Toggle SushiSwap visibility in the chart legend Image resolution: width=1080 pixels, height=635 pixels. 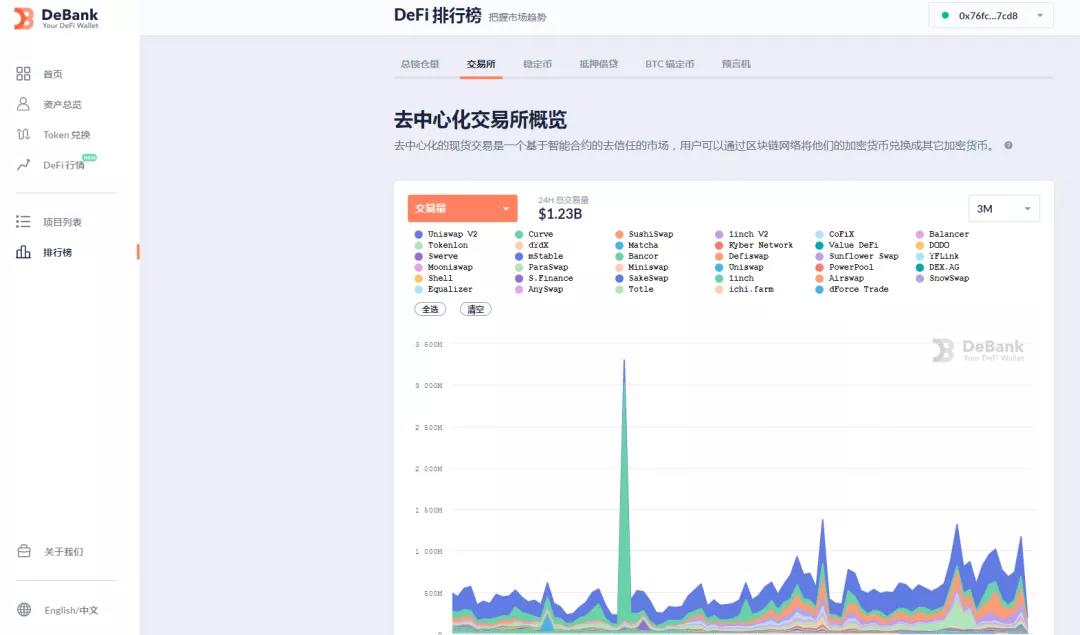pyautogui.click(x=650, y=233)
